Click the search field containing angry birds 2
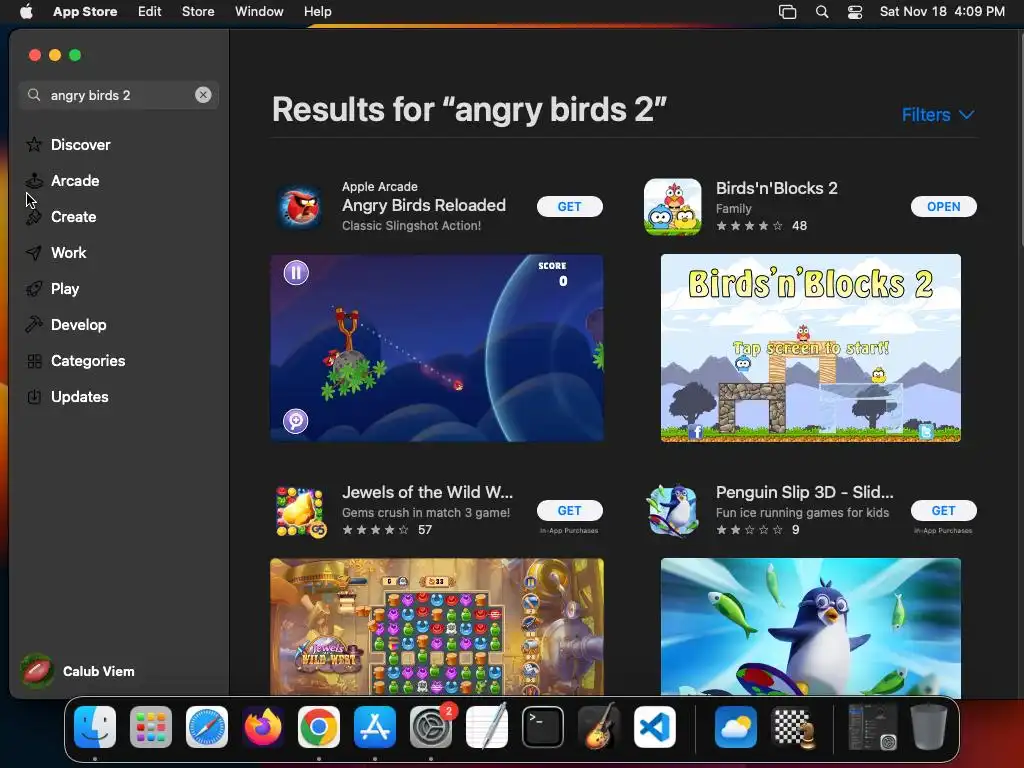 [119, 95]
